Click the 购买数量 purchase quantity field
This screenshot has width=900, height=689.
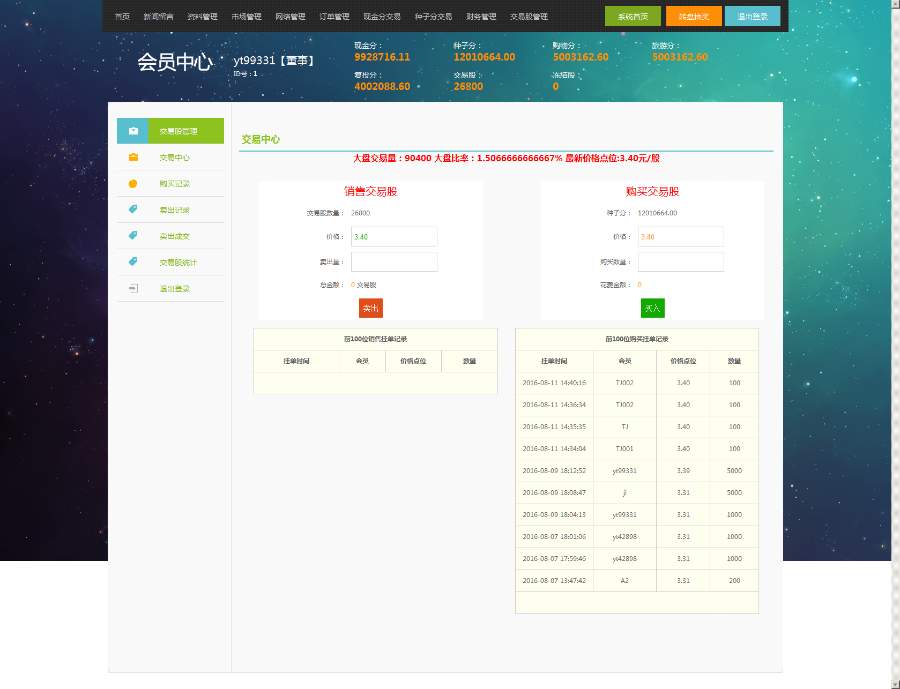click(x=680, y=261)
